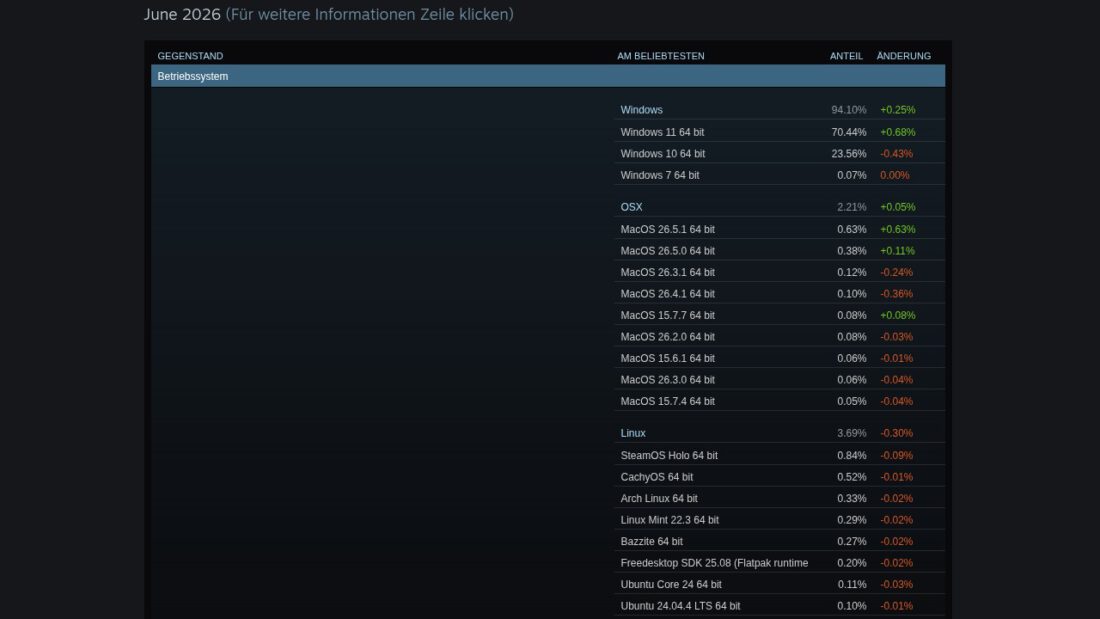This screenshot has width=1100, height=619.
Task: Select the Windows group row
Action: tap(779, 110)
